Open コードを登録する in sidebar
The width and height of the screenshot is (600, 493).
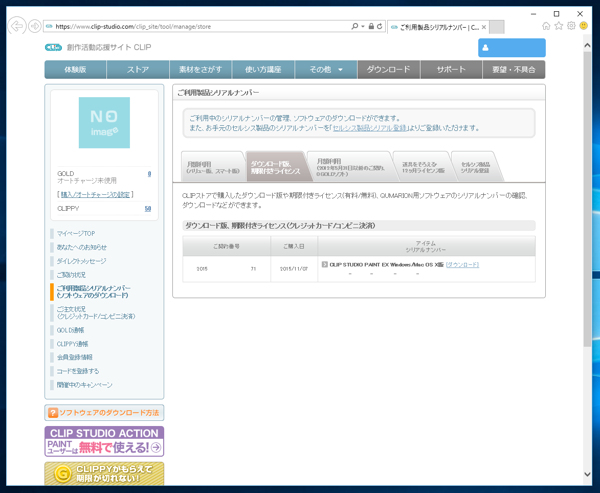point(78,371)
